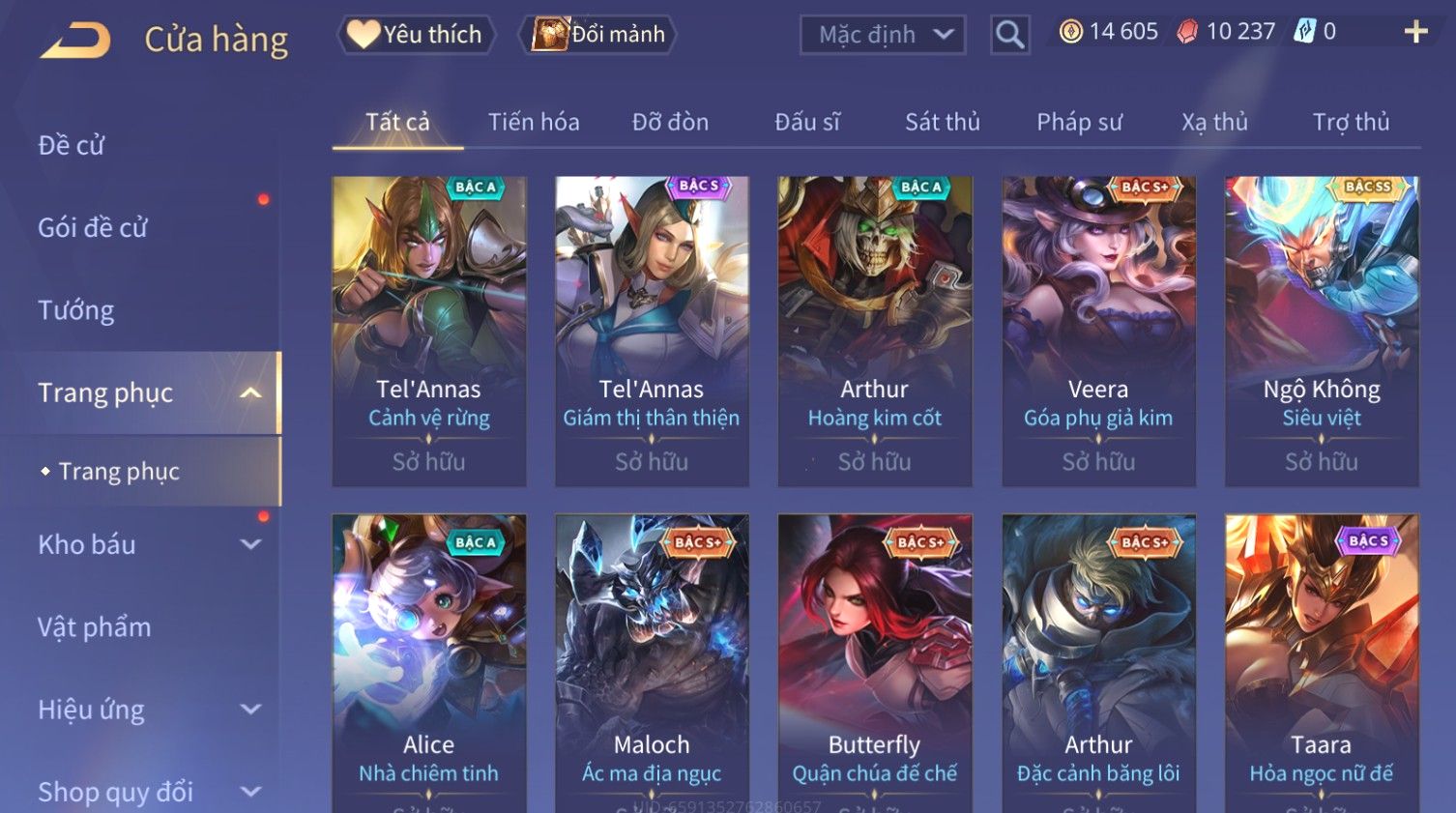This screenshot has height=813, width=1456.
Task: Click the golden back arrow icon
Action: [x=75, y=41]
